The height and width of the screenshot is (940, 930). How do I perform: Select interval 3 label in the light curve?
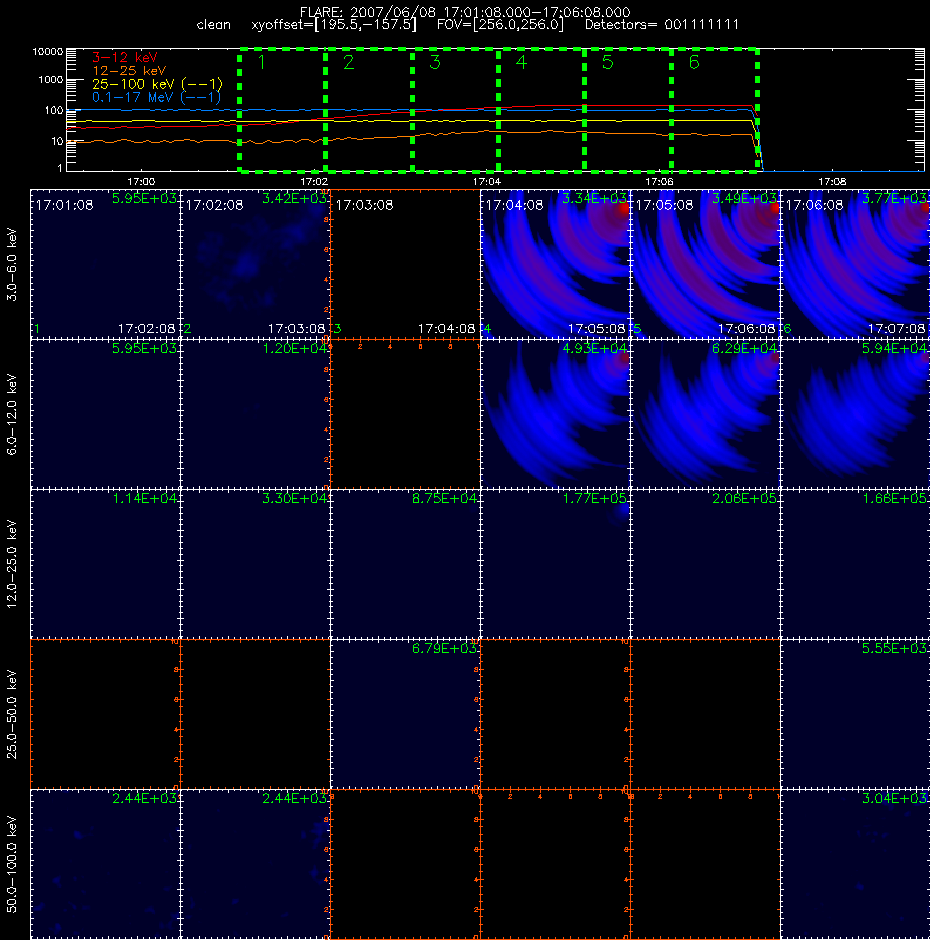(435, 62)
